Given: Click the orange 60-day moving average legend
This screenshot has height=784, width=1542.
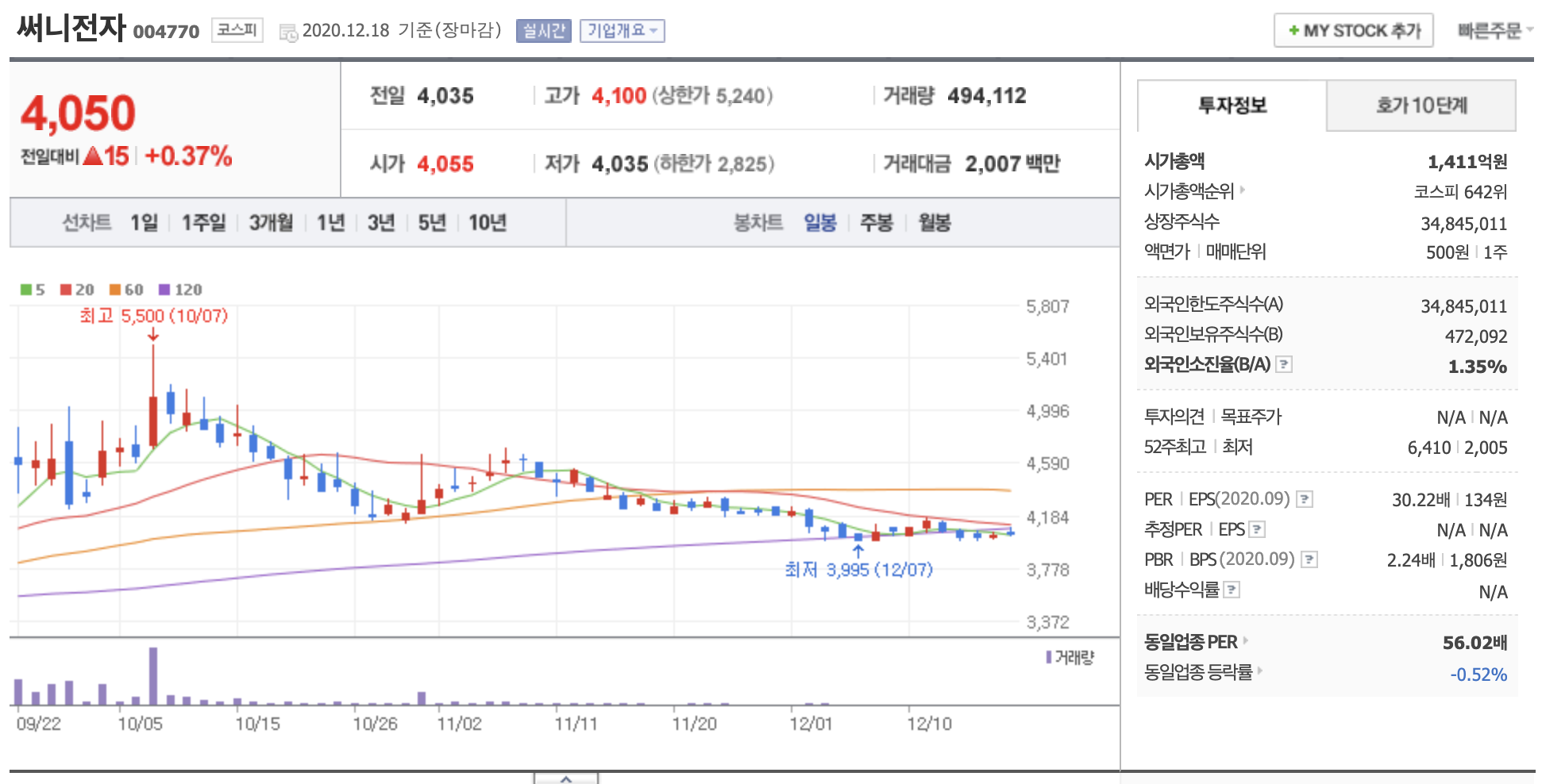Looking at the screenshot, I should 126,290.
